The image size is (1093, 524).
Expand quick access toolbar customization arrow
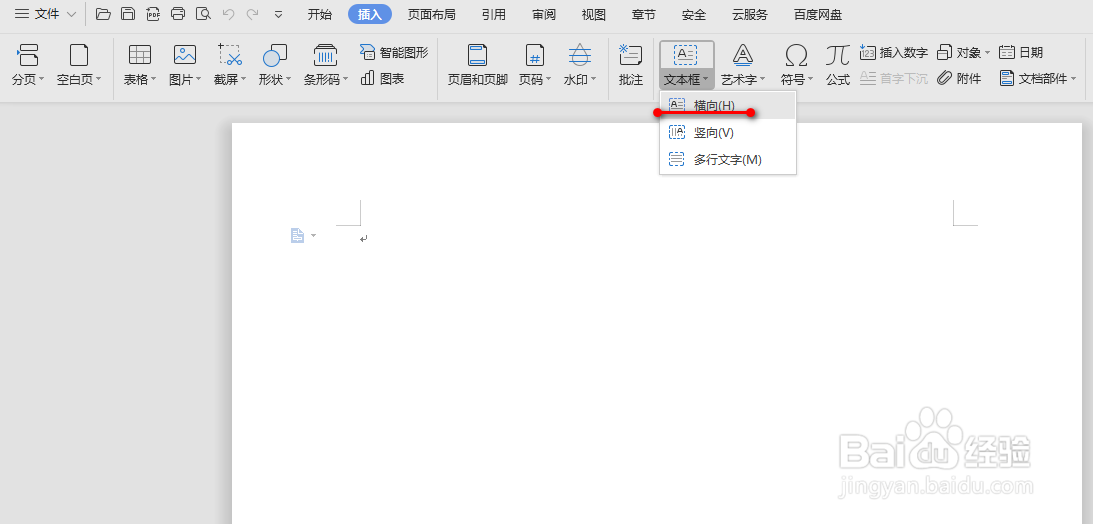tap(279, 14)
